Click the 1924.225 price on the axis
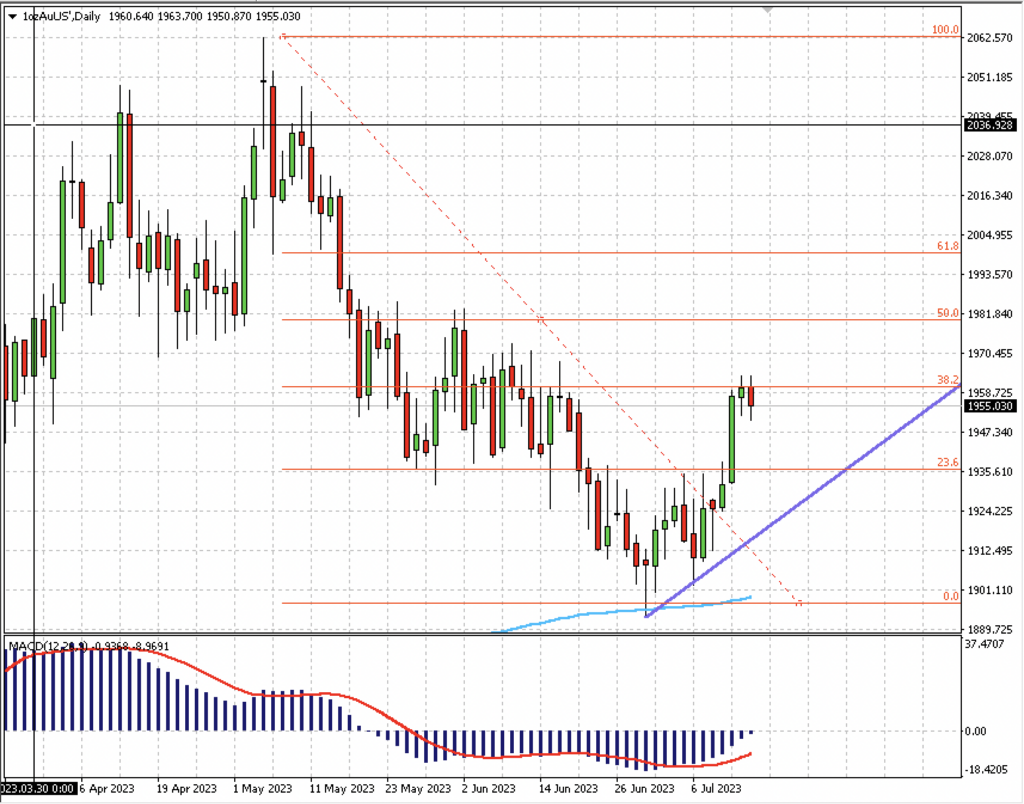 989,511
